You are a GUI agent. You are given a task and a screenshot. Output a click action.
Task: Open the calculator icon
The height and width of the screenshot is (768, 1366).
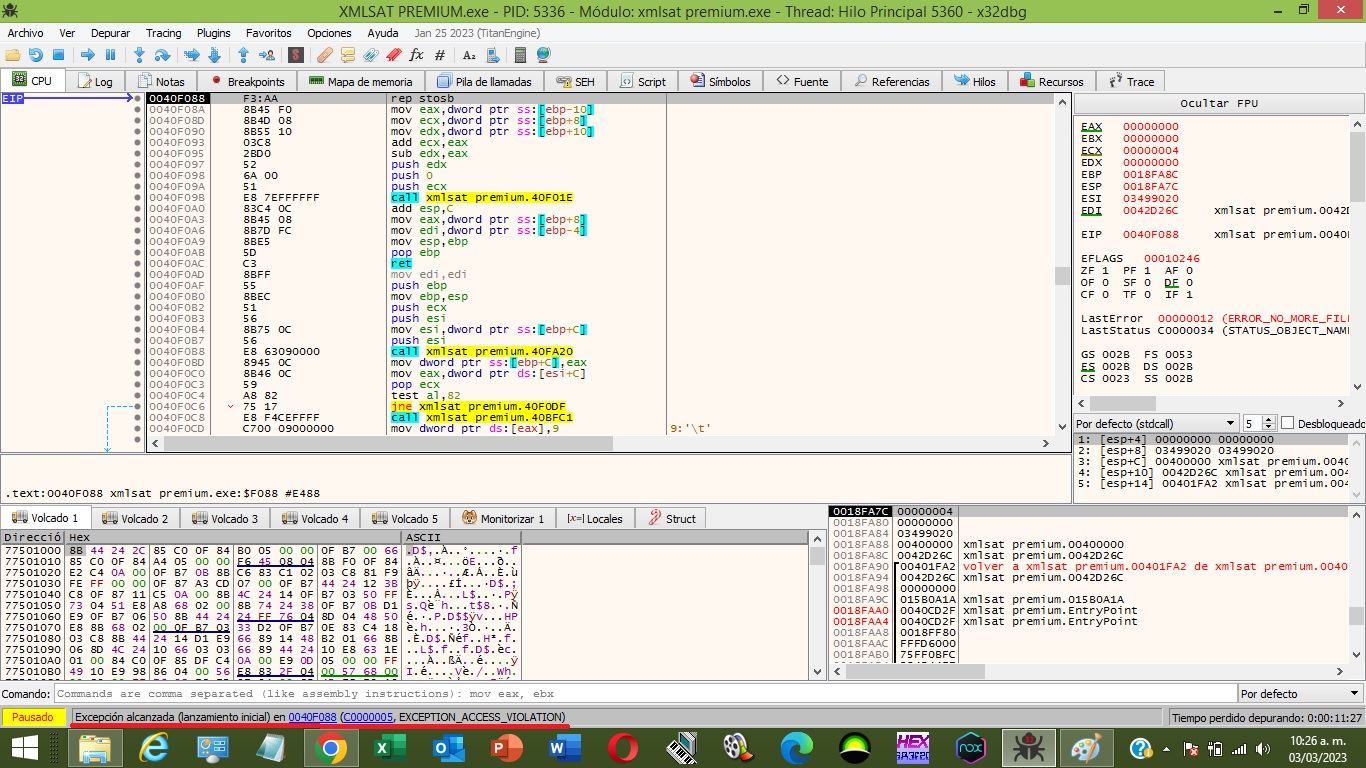pyautogui.click(x=521, y=55)
